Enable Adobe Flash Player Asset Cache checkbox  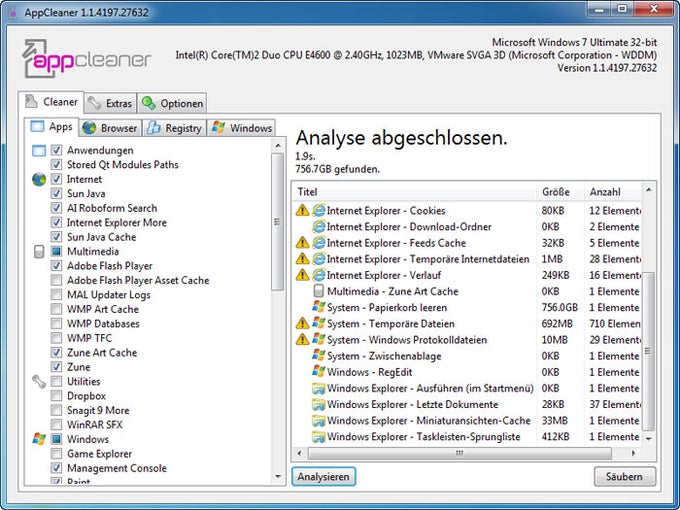(x=56, y=280)
